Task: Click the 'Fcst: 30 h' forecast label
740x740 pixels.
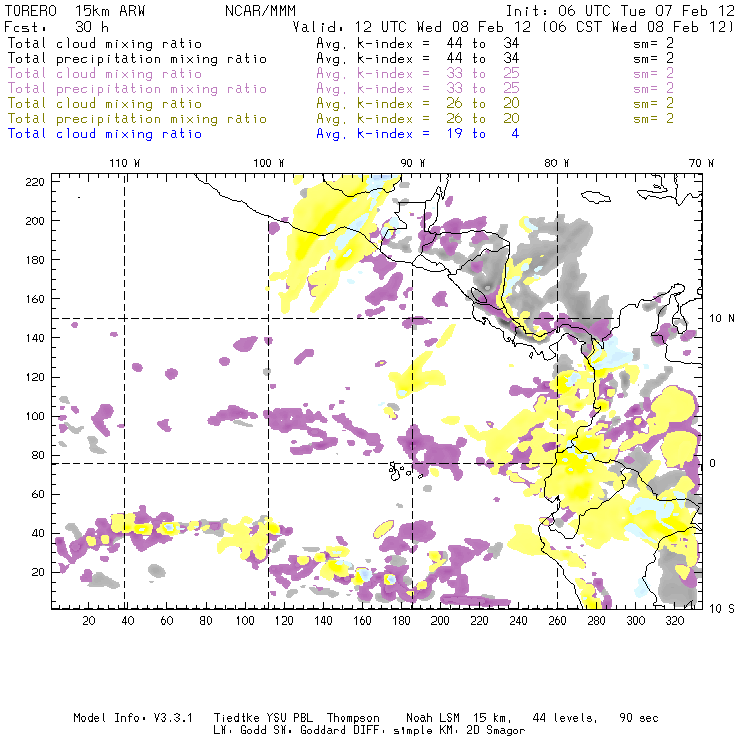Action: tap(56, 27)
